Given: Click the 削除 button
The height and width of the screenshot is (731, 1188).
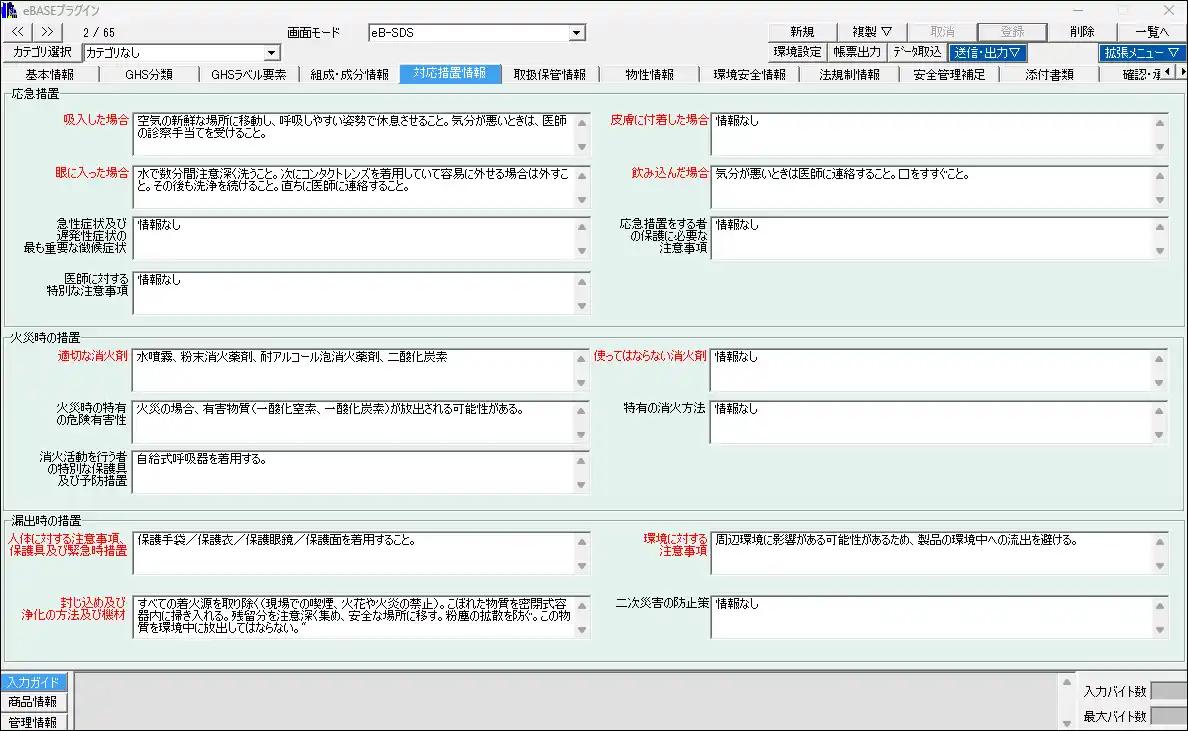Looking at the screenshot, I should 1081,32.
